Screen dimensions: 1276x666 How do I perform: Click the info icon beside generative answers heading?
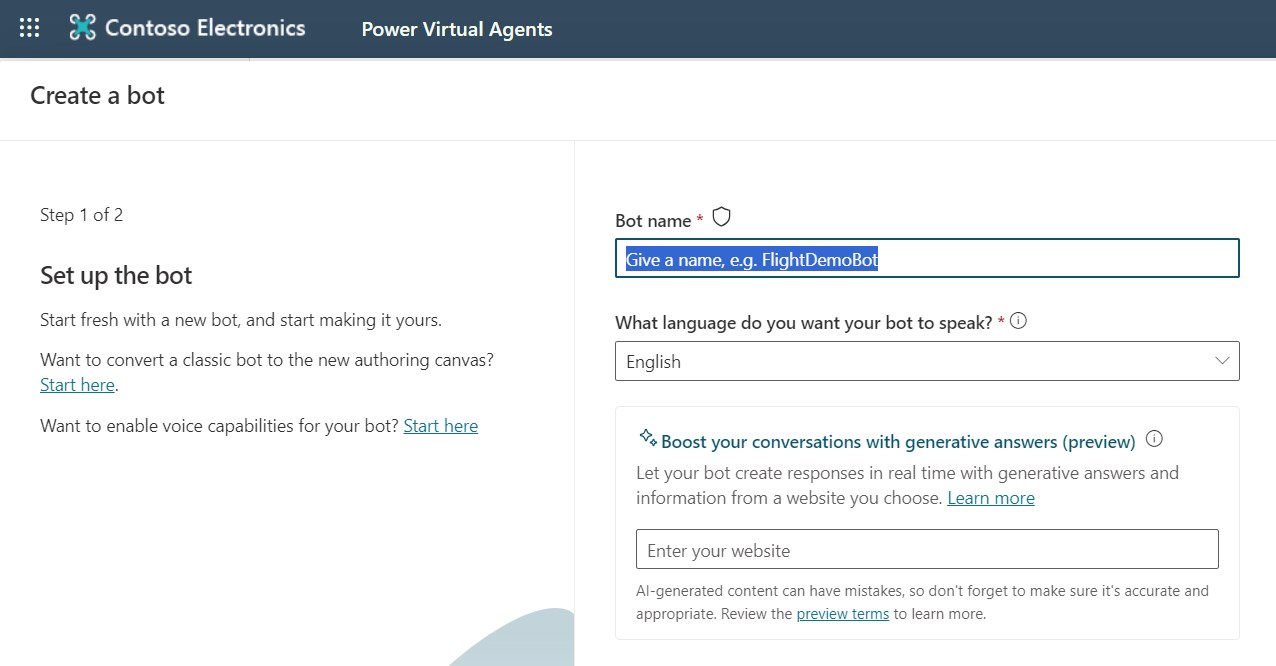[1155, 439]
